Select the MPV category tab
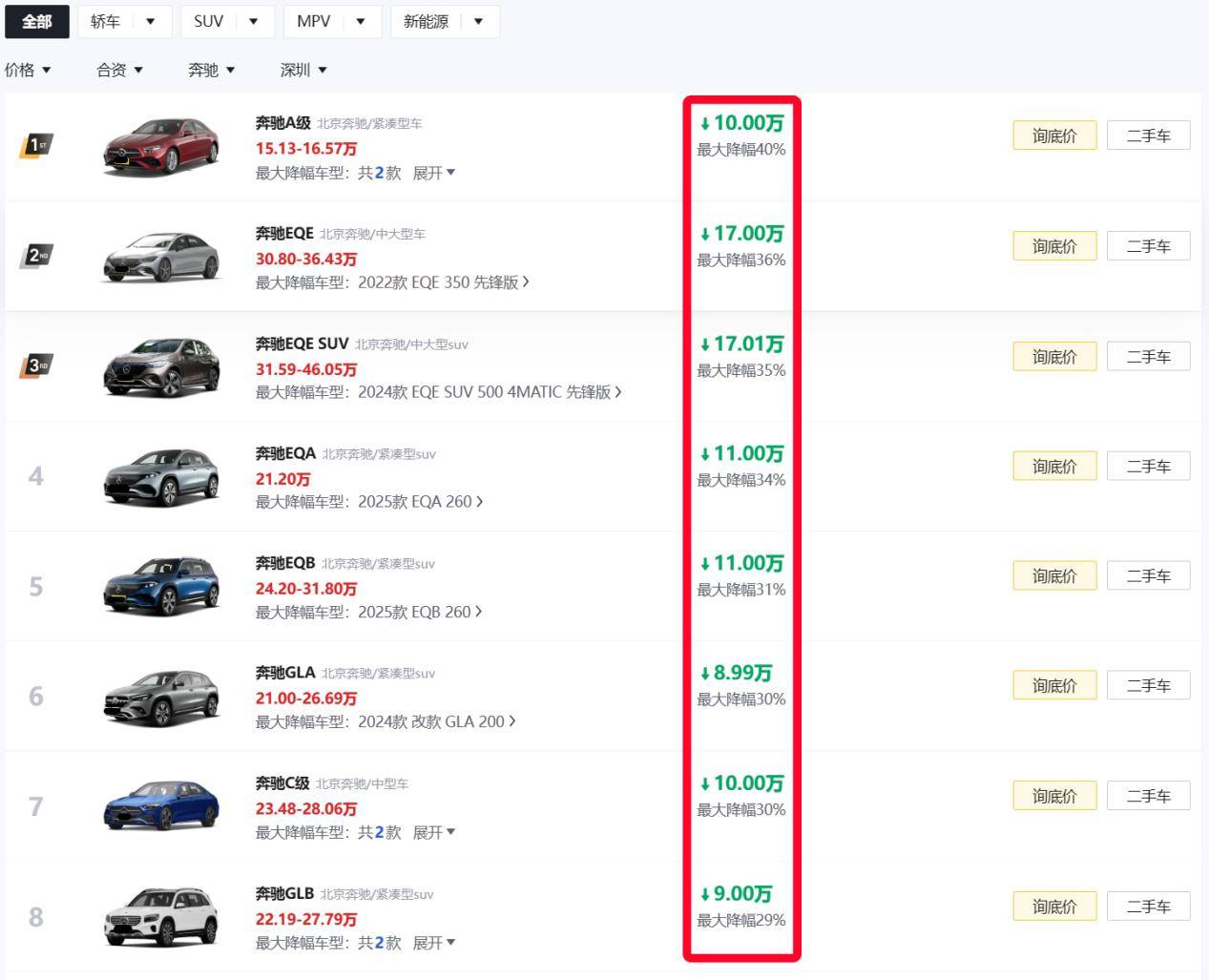 coord(313,21)
